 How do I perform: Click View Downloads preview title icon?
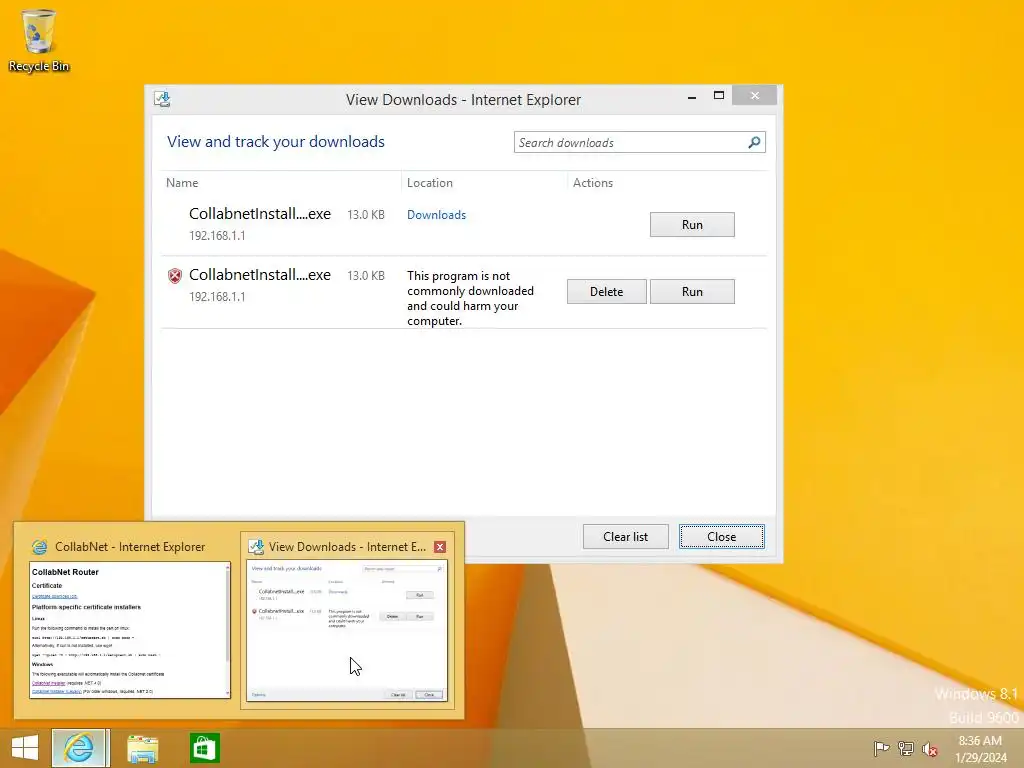[255, 547]
